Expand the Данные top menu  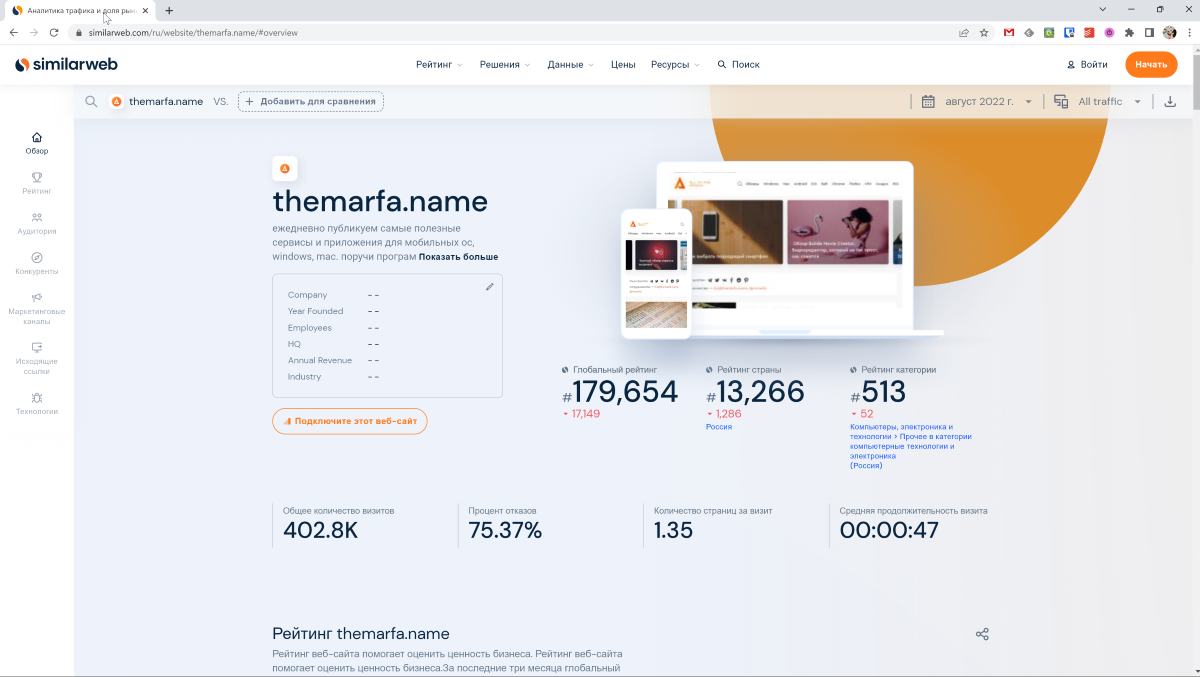point(570,64)
